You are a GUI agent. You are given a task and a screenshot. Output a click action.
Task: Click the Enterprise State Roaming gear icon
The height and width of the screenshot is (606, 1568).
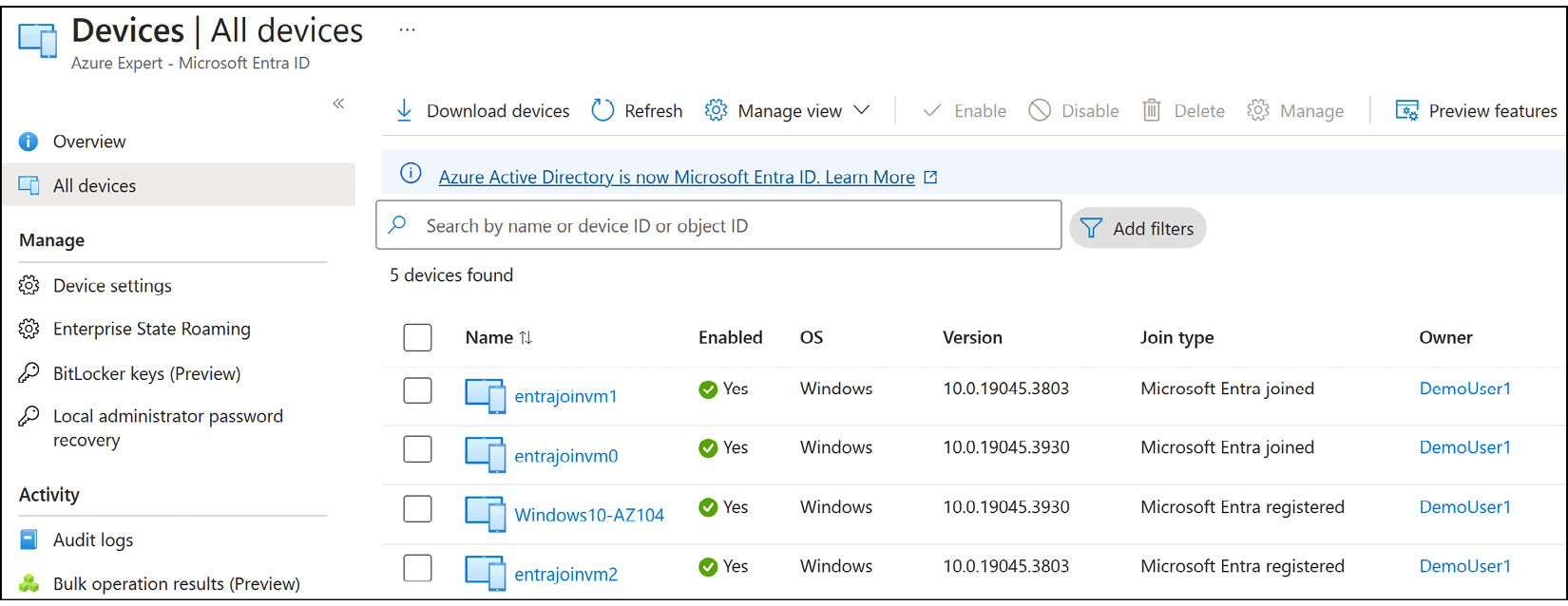click(29, 329)
